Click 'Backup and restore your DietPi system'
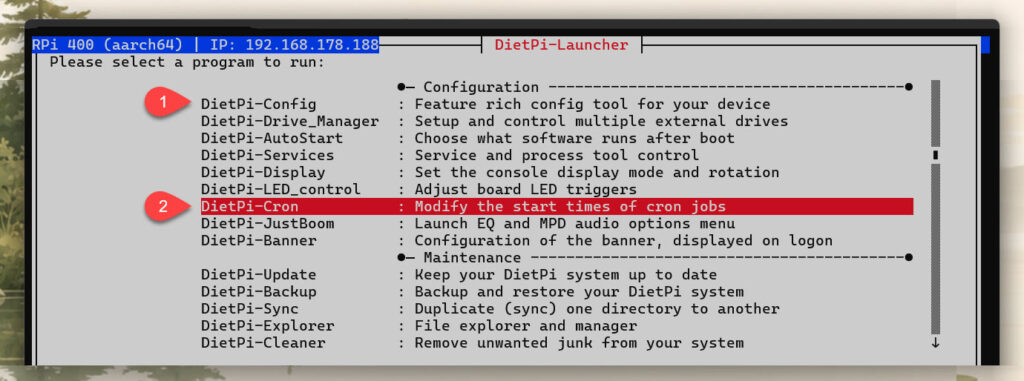The height and width of the screenshot is (381, 1024). (579, 291)
